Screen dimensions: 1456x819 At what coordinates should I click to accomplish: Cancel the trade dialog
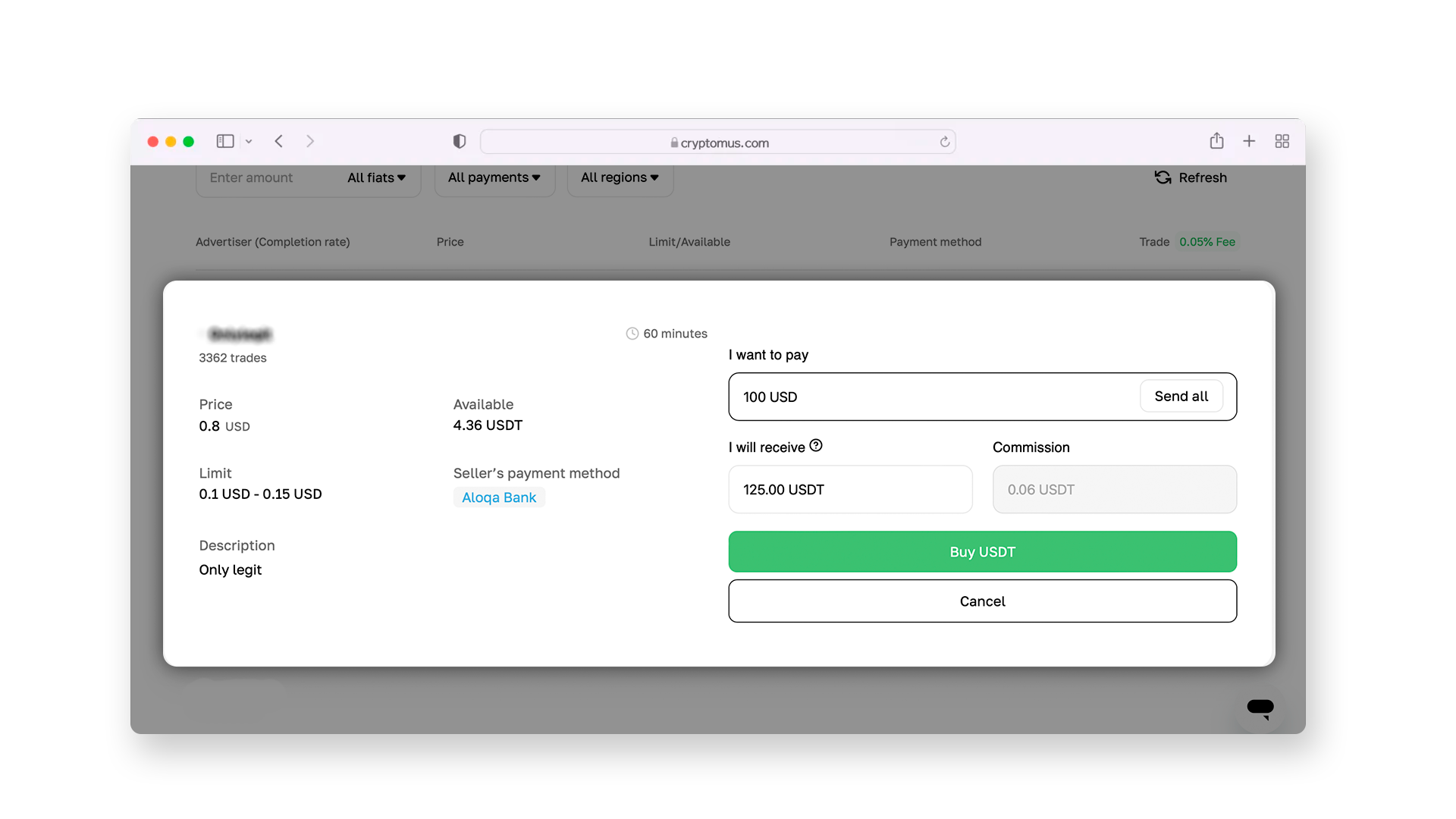point(982,601)
